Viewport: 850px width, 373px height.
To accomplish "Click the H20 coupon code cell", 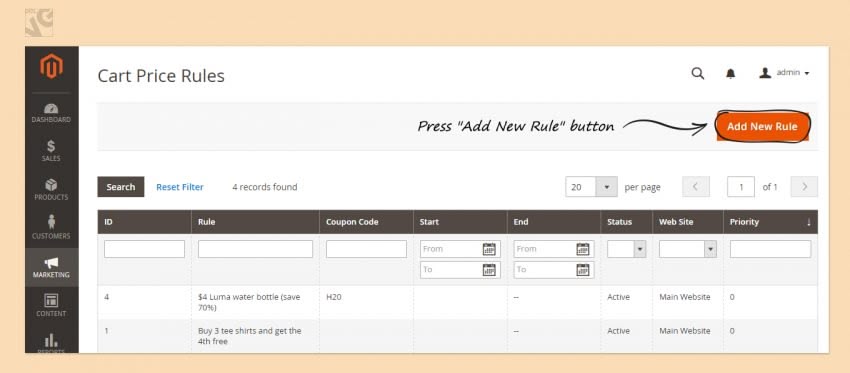I will tap(334, 297).
